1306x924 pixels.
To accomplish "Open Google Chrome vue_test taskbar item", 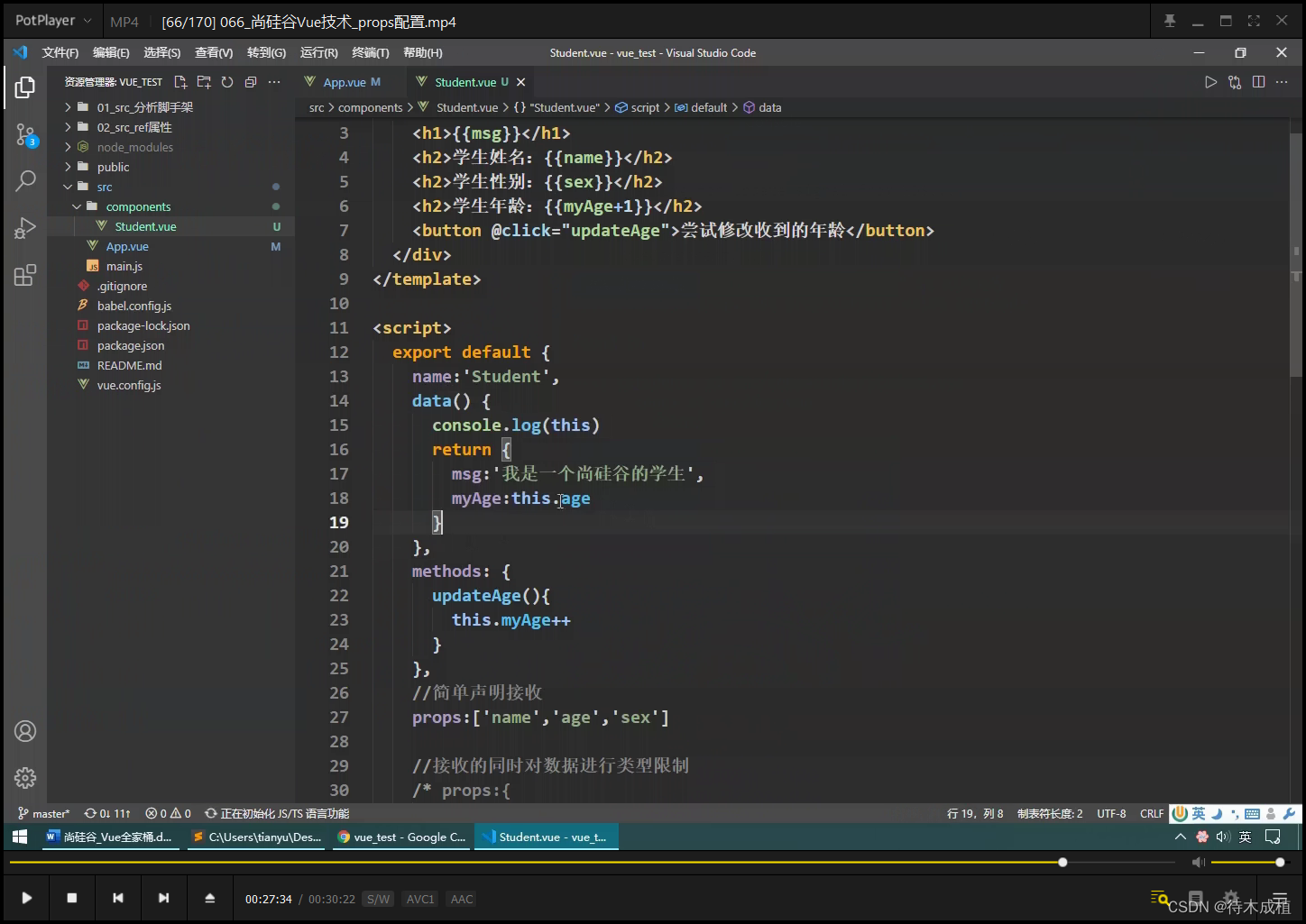I will coord(401,837).
